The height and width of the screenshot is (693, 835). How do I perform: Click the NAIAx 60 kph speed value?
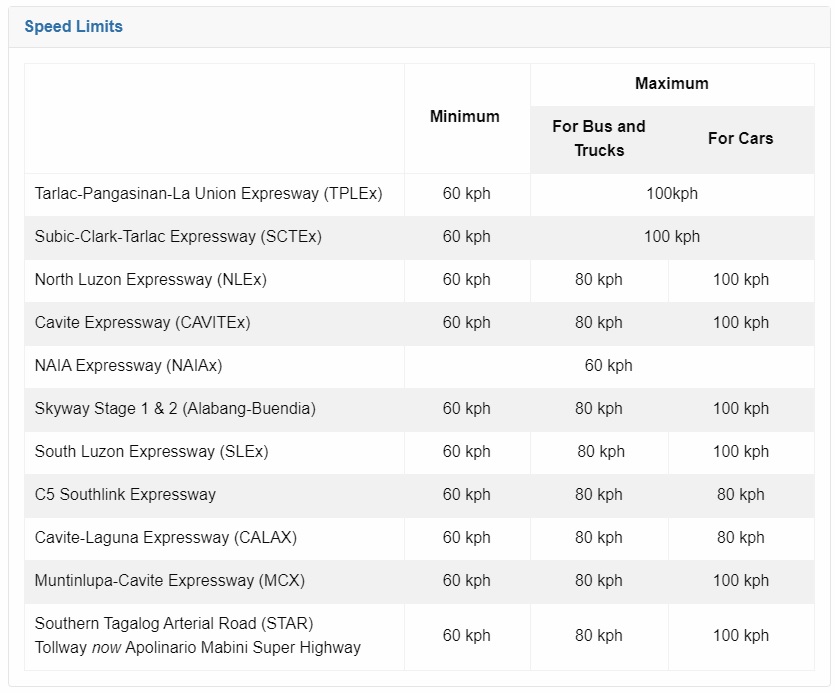click(x=608, y=366)
